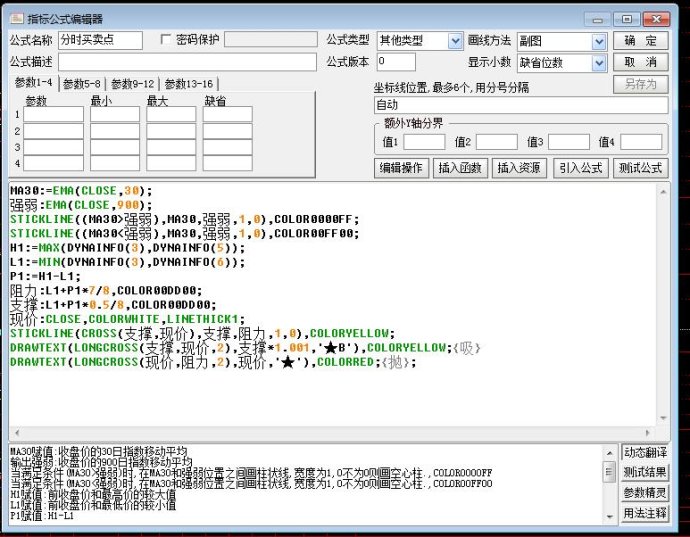690x537 pixels.
Task: Click the formula editor title bar icon
Action: tap(17, 19)
